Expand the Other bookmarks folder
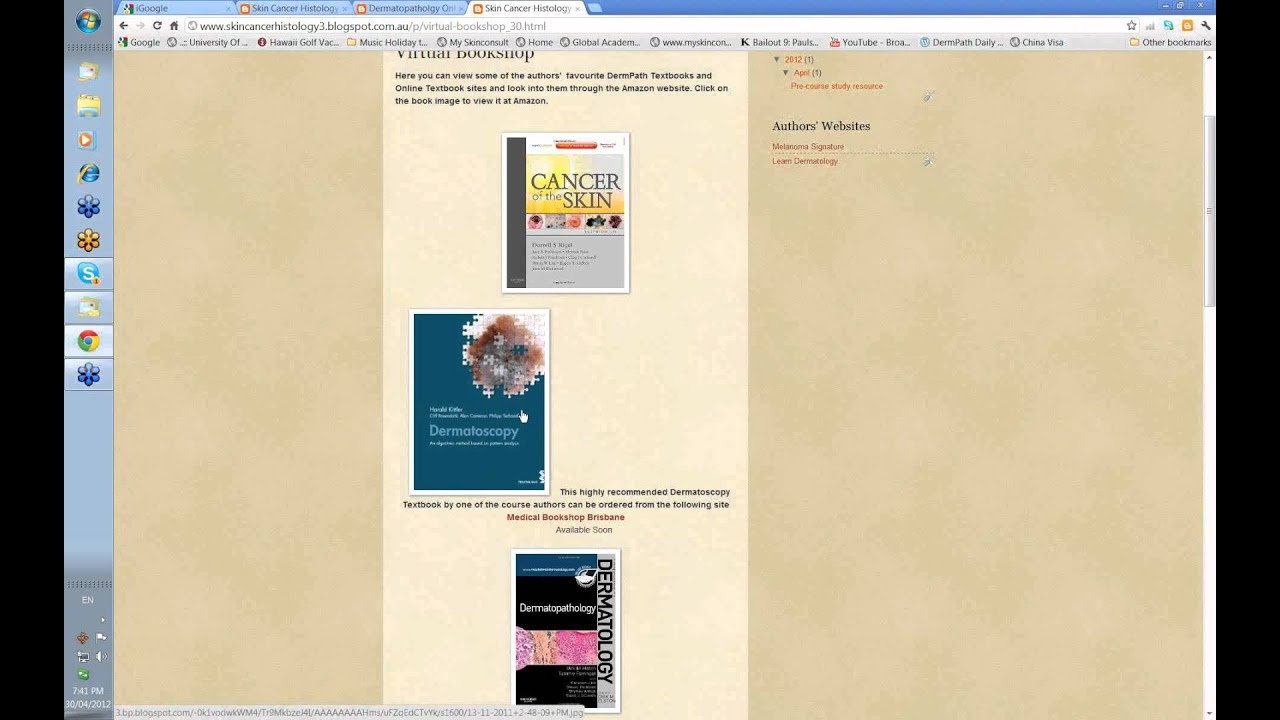The width and height of the screenshot is (1280, 720). 1170,43
